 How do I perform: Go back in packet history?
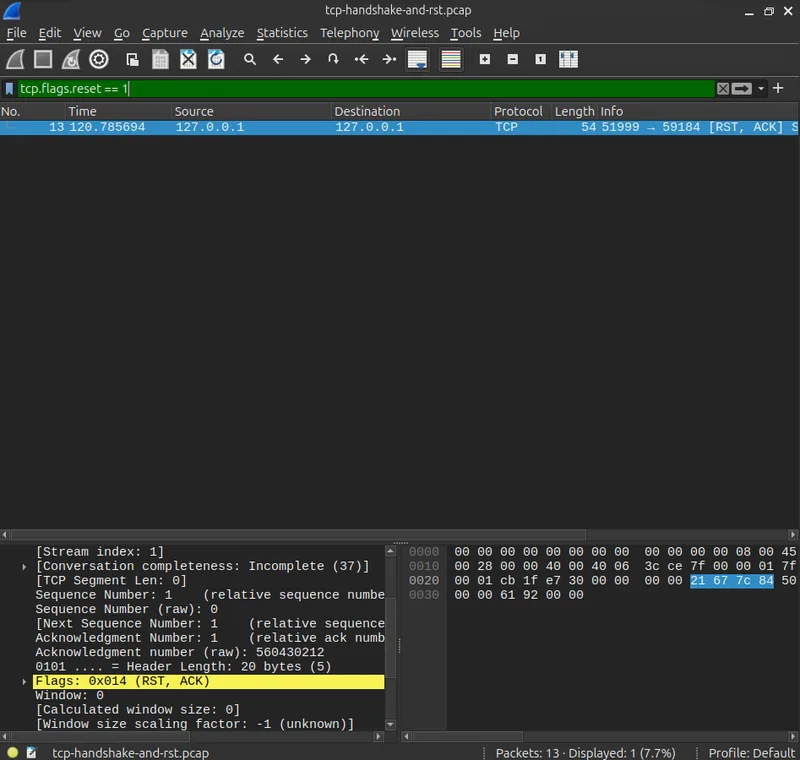tap(278, 59)
